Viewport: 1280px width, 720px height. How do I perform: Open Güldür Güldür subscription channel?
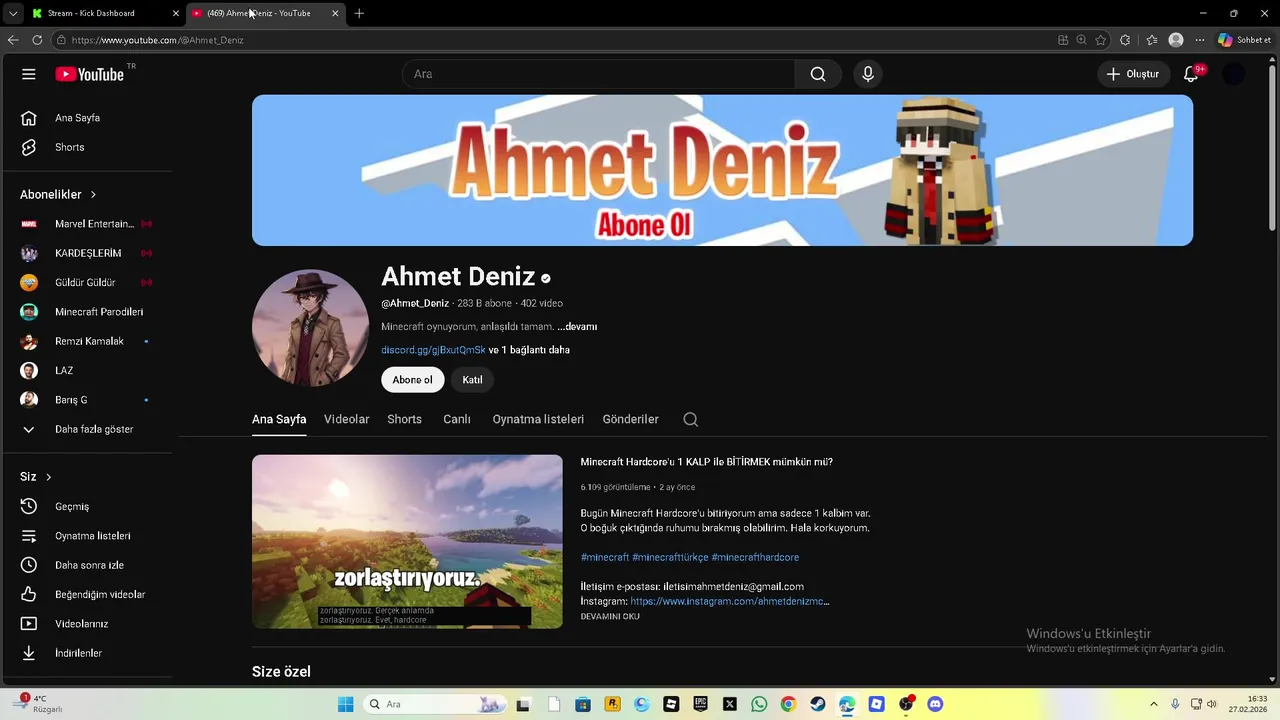point(86,283)
